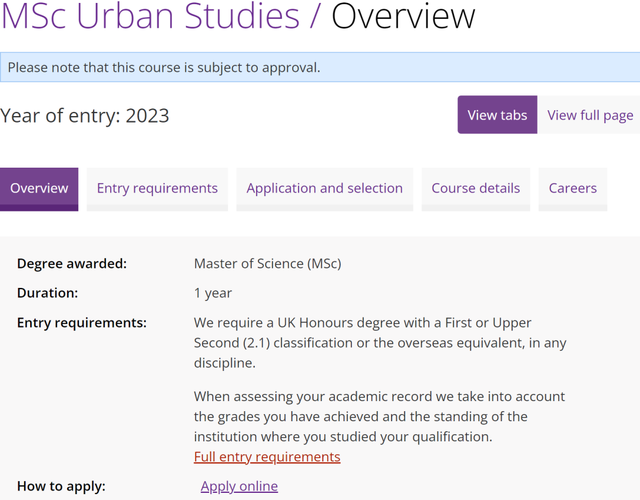Open the Careers tab
The height and width of the screenshot is (500, 640).
point(572,188)
